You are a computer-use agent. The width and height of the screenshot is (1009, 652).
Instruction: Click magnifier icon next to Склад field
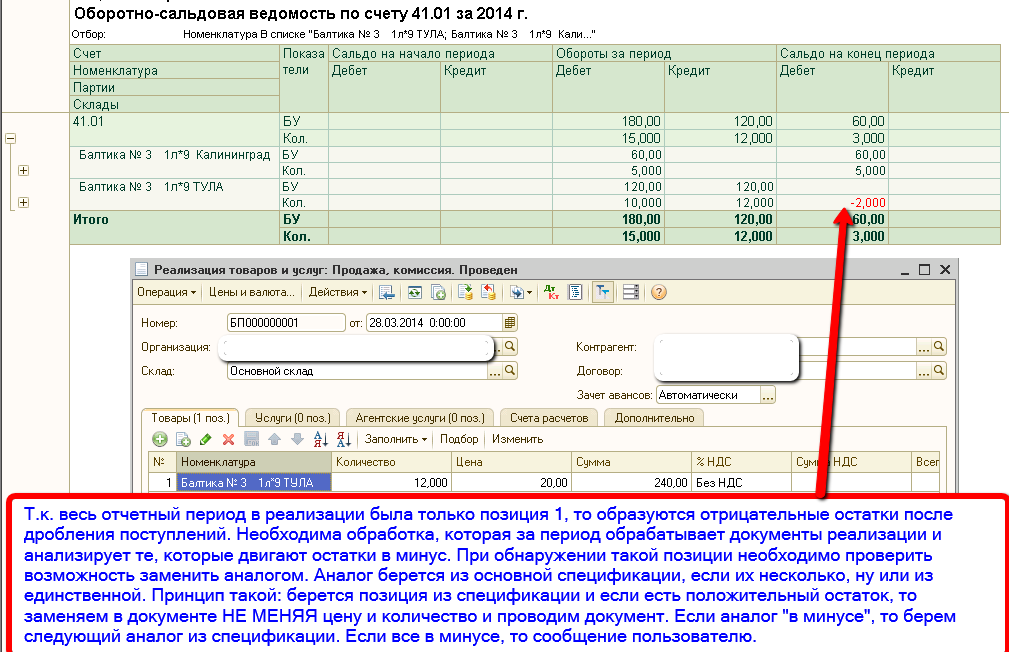[510, 371]
